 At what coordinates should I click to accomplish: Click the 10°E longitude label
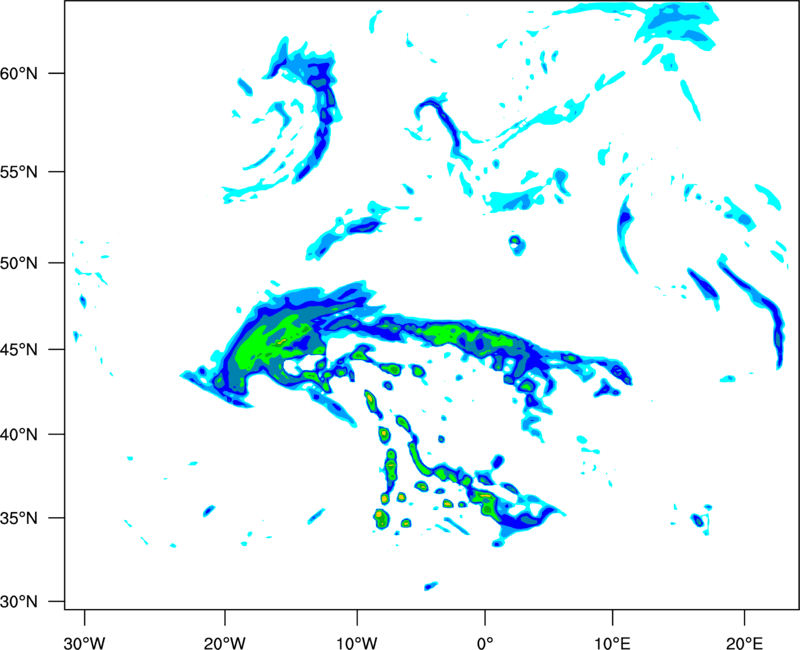pyautogui.click(x=612, y=643)
